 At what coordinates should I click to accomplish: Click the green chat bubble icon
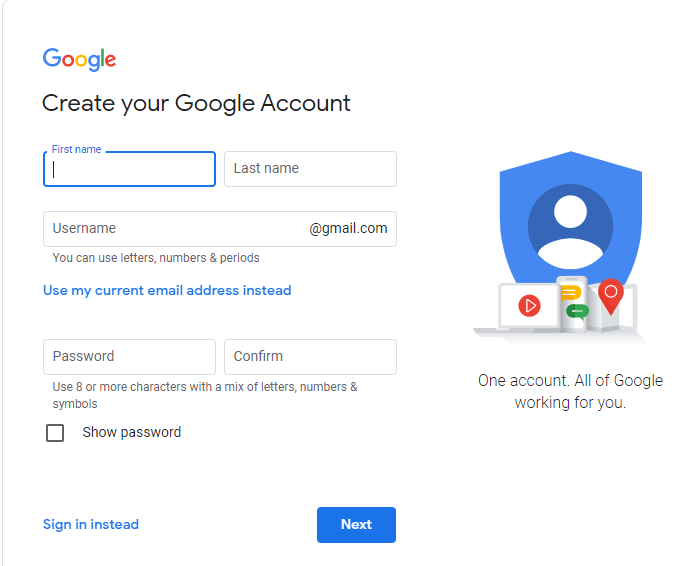click(577, 312)
